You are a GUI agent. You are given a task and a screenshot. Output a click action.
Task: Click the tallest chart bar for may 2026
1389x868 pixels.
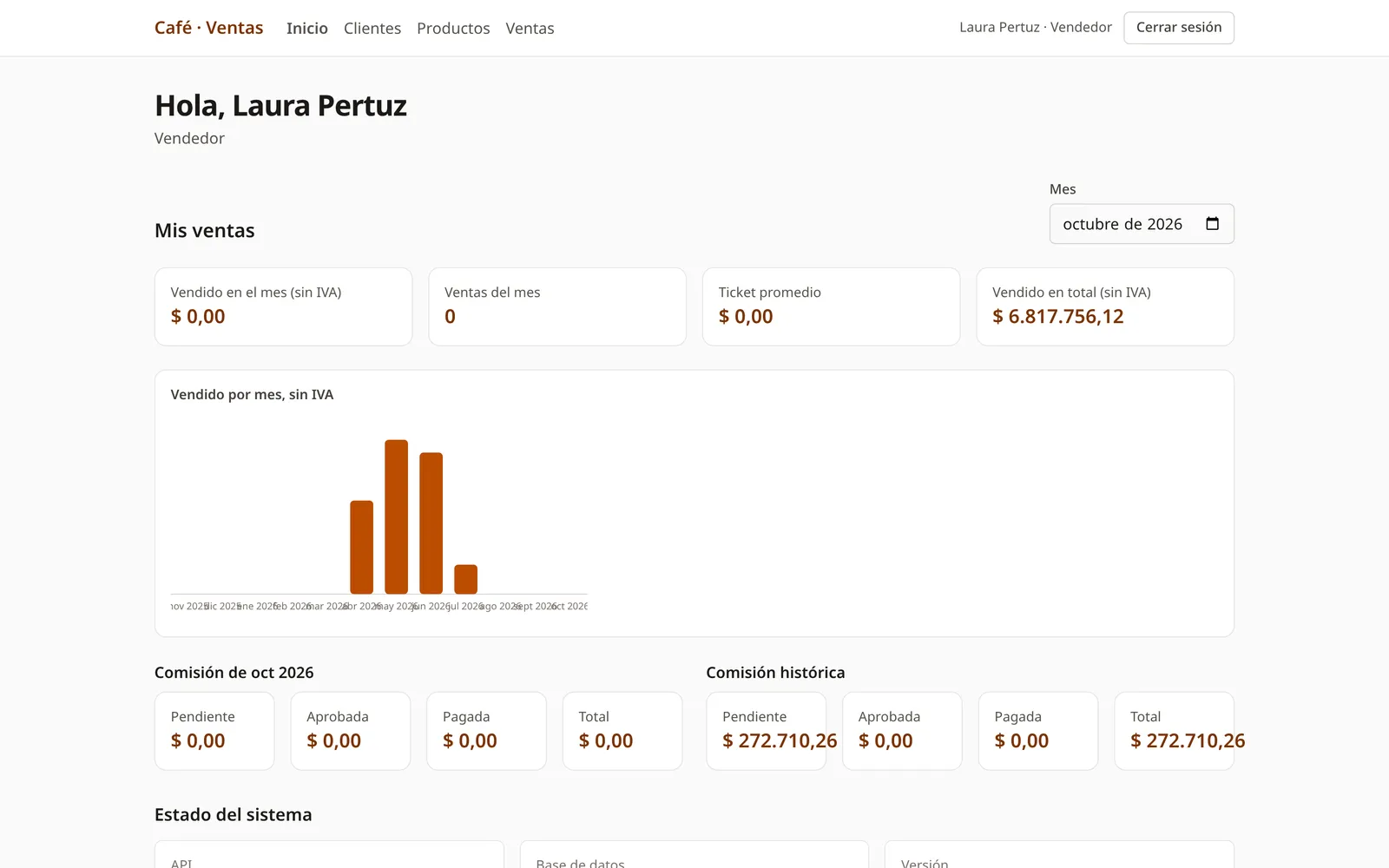[x=396, y=516]
